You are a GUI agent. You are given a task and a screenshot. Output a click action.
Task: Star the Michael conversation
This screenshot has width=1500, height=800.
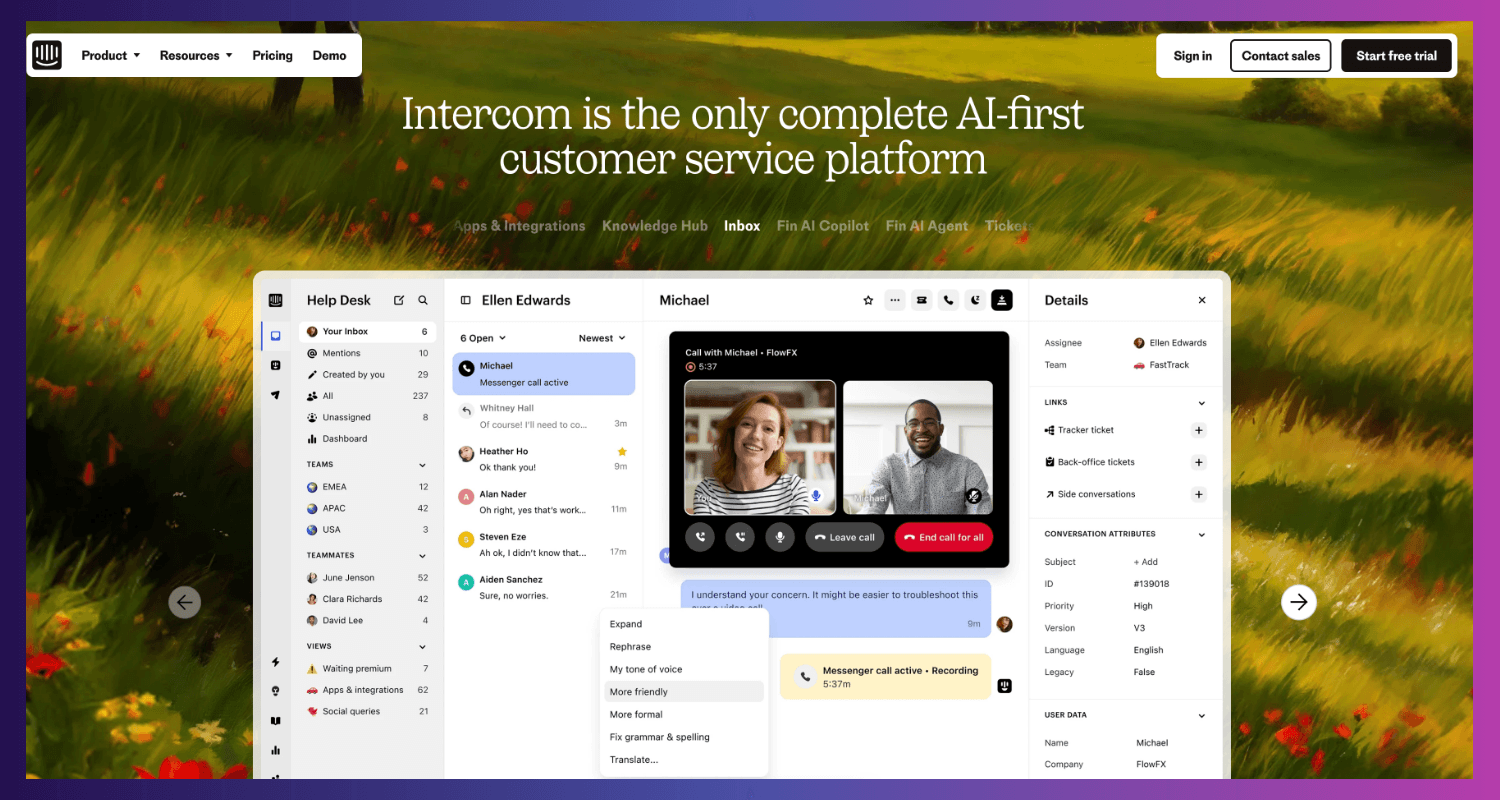coord(868,300)
